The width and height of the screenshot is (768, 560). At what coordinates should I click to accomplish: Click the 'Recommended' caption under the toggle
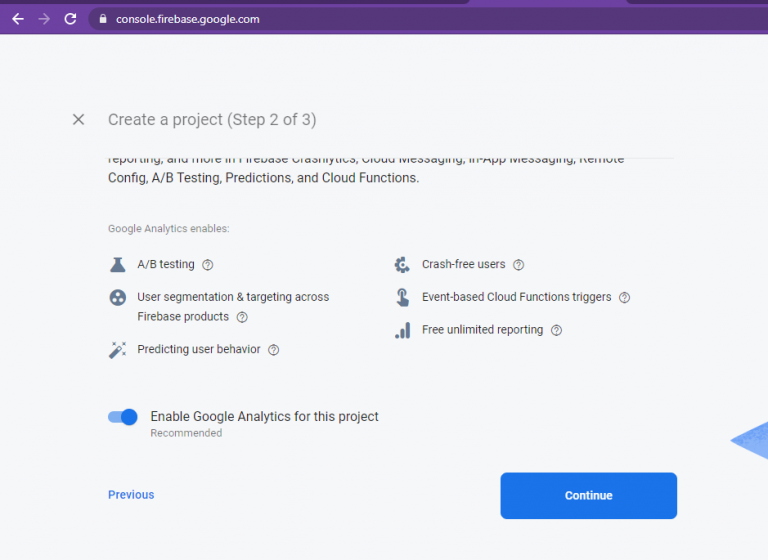coord(186,433)
